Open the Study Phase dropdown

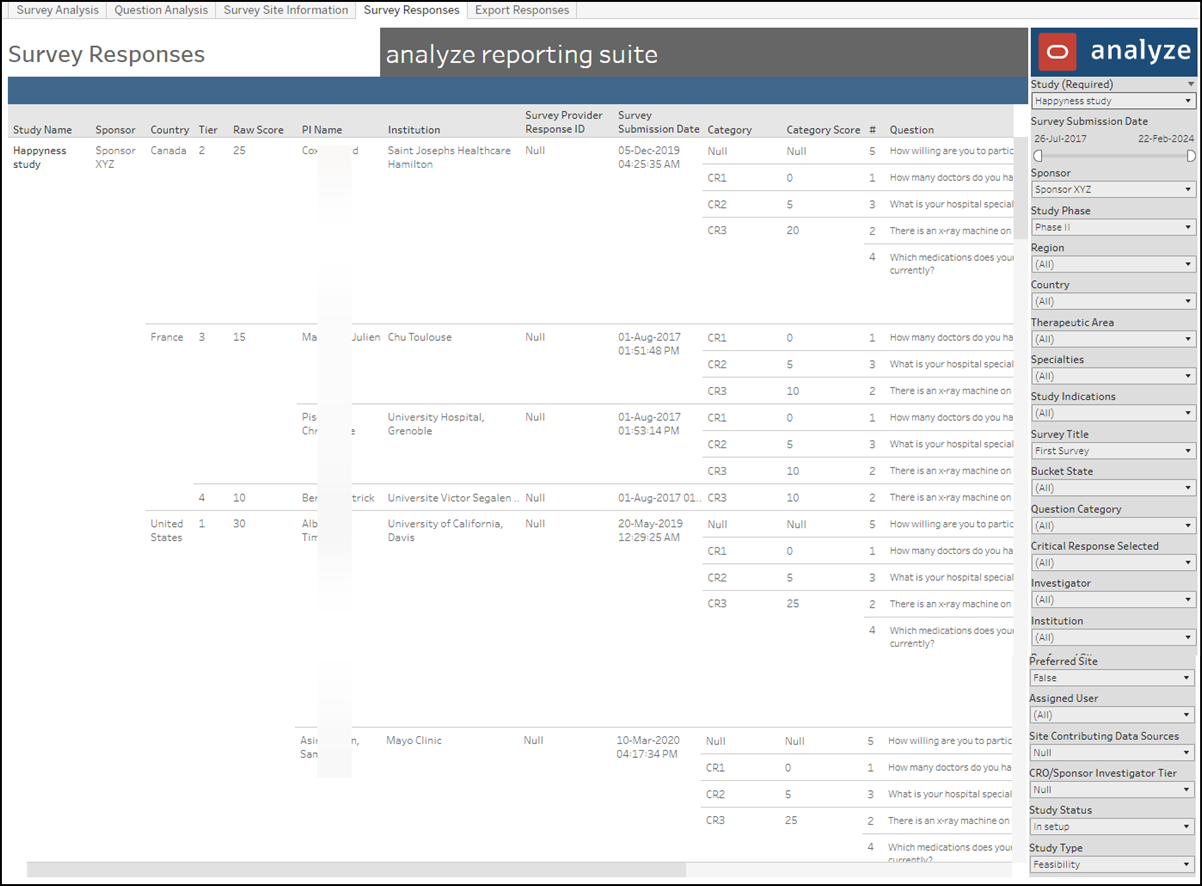pos(1113,227)
